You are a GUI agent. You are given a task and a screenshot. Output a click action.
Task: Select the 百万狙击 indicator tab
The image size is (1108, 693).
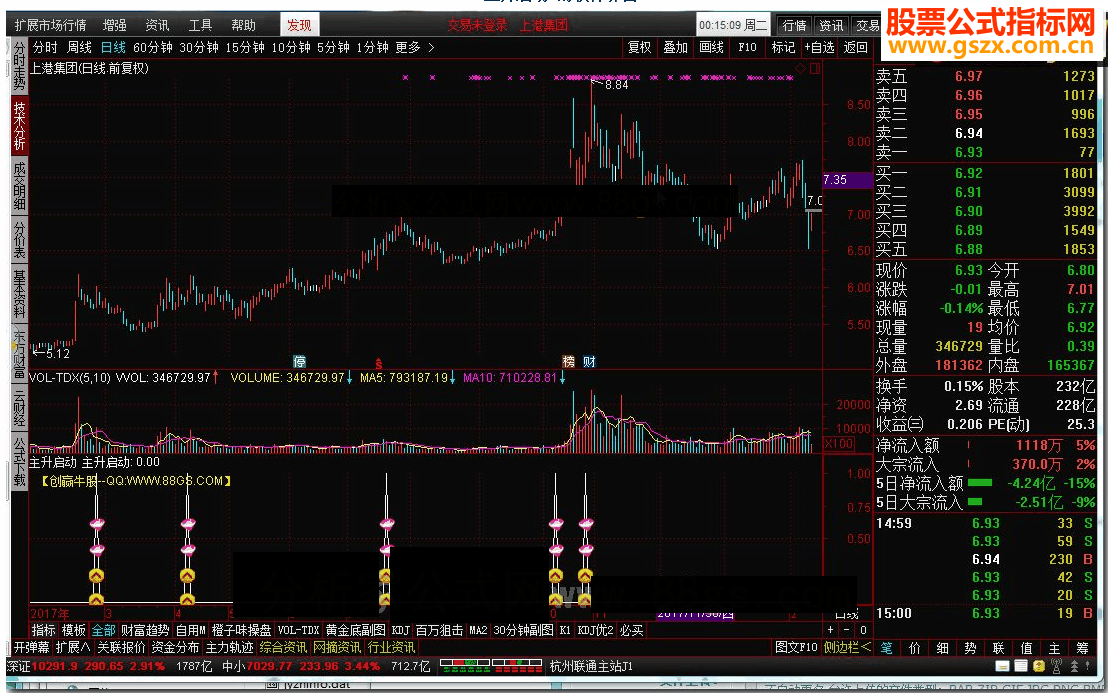tap(439, 630)
